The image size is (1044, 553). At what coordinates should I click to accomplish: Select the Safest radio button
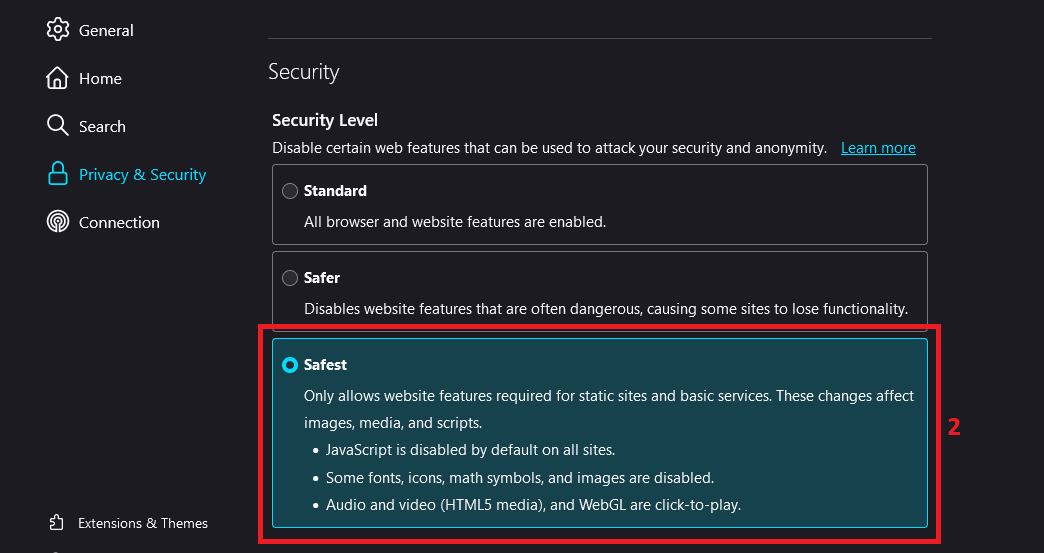pyautogui.click(x=290, y=365)
